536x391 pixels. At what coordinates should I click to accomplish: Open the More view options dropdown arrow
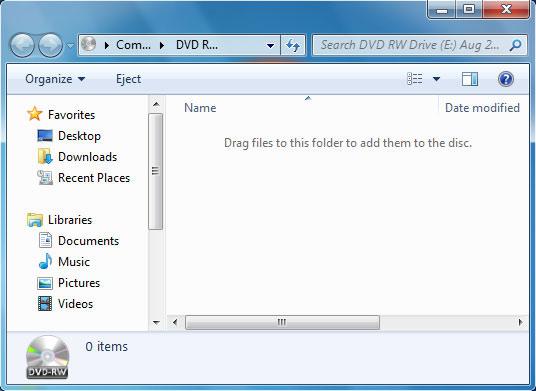click(436, 79)
